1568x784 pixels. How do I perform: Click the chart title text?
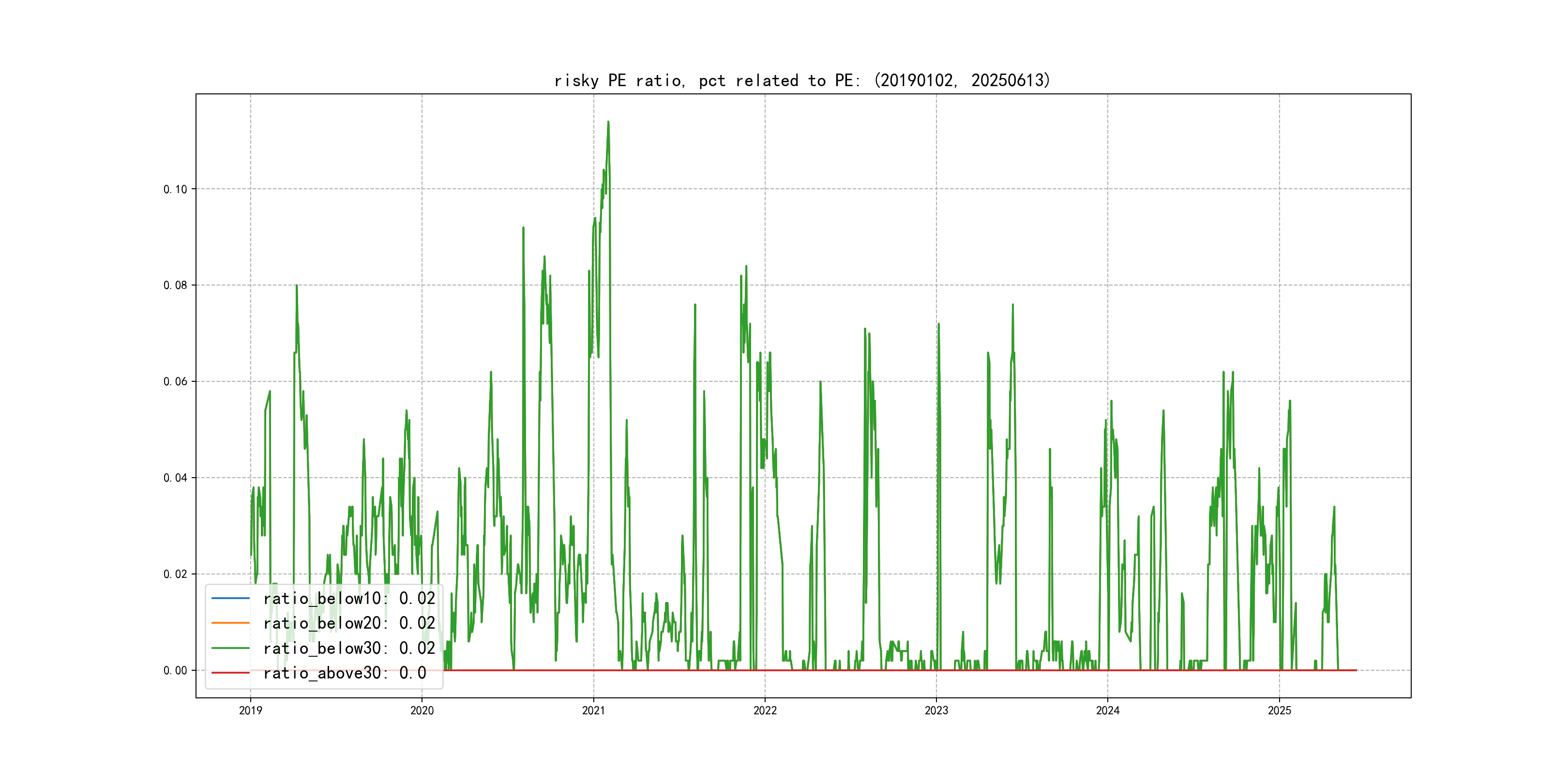click(802, 80)
